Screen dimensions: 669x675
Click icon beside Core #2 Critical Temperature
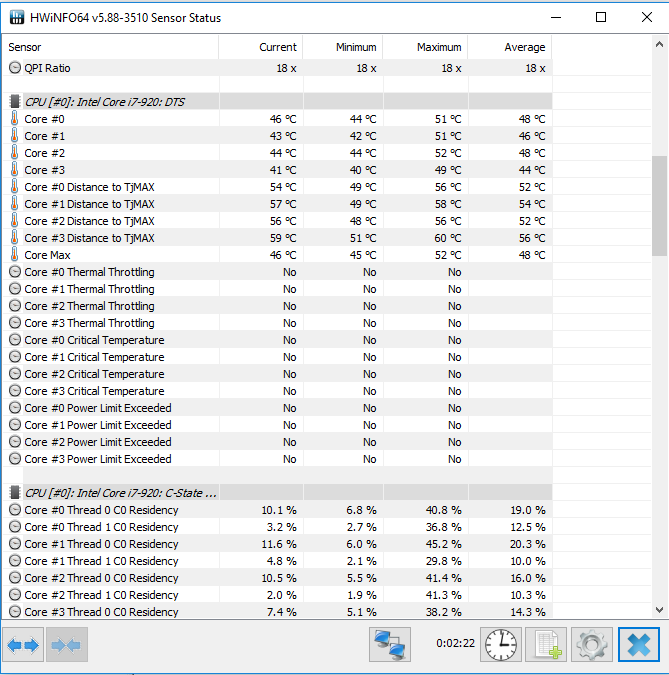pos(15,374)
